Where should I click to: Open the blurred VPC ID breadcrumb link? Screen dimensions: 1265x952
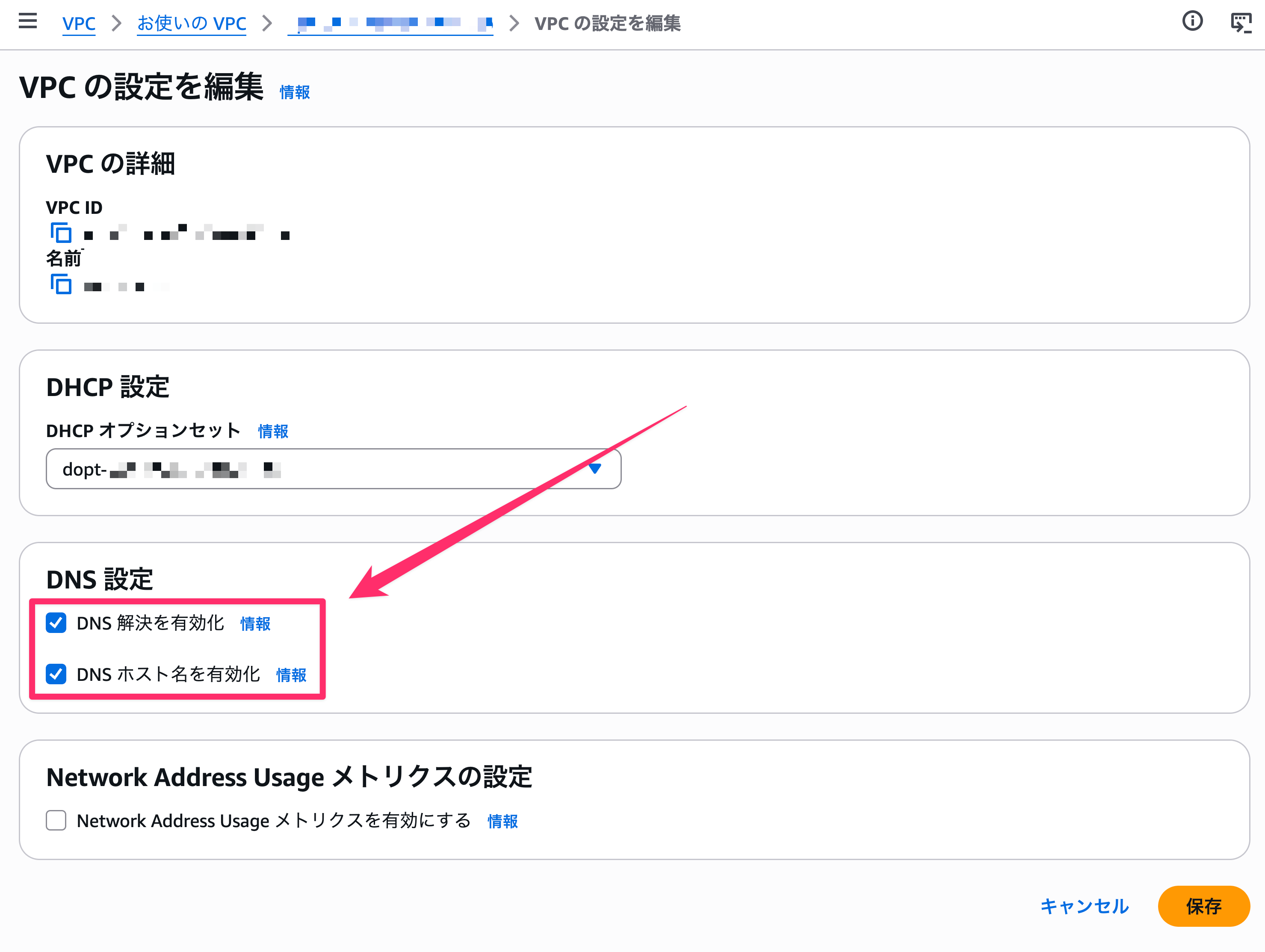click(390, 24)
